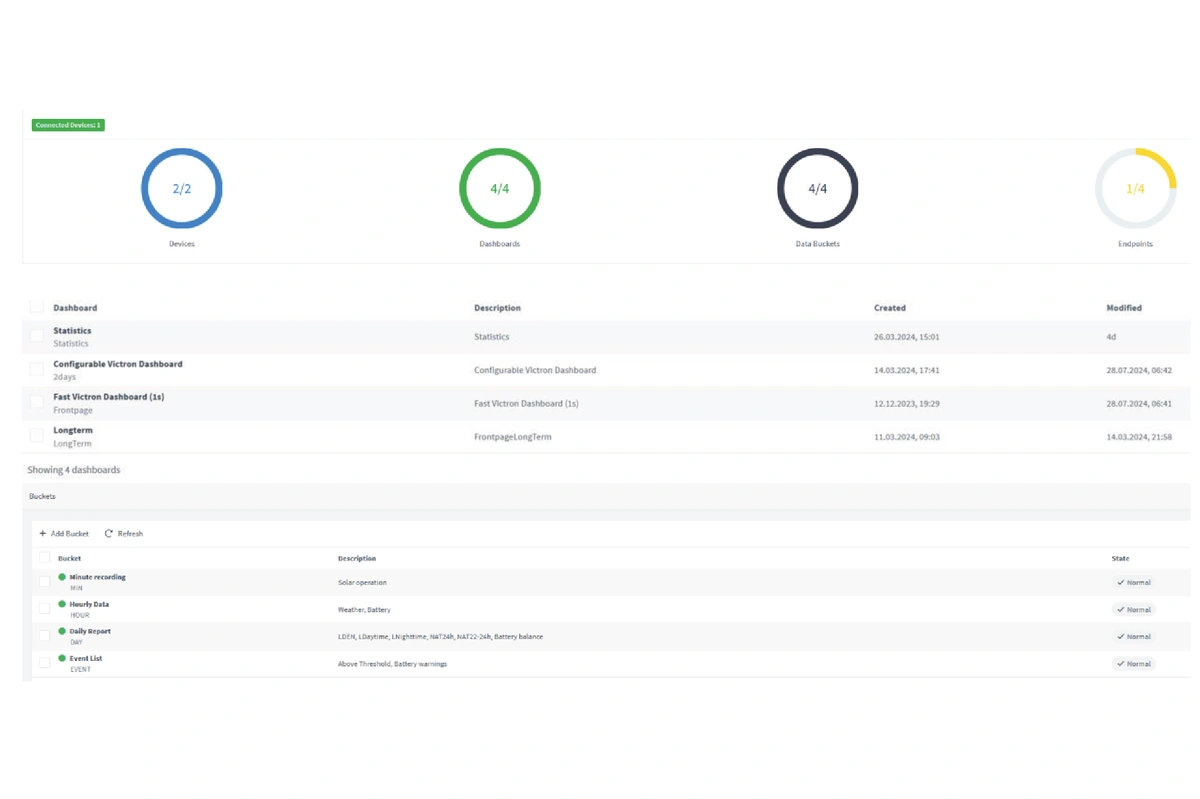Click created date 26.03.2024, 15:01
Viewport: 1200px width, 799px height.
point(907,337)
